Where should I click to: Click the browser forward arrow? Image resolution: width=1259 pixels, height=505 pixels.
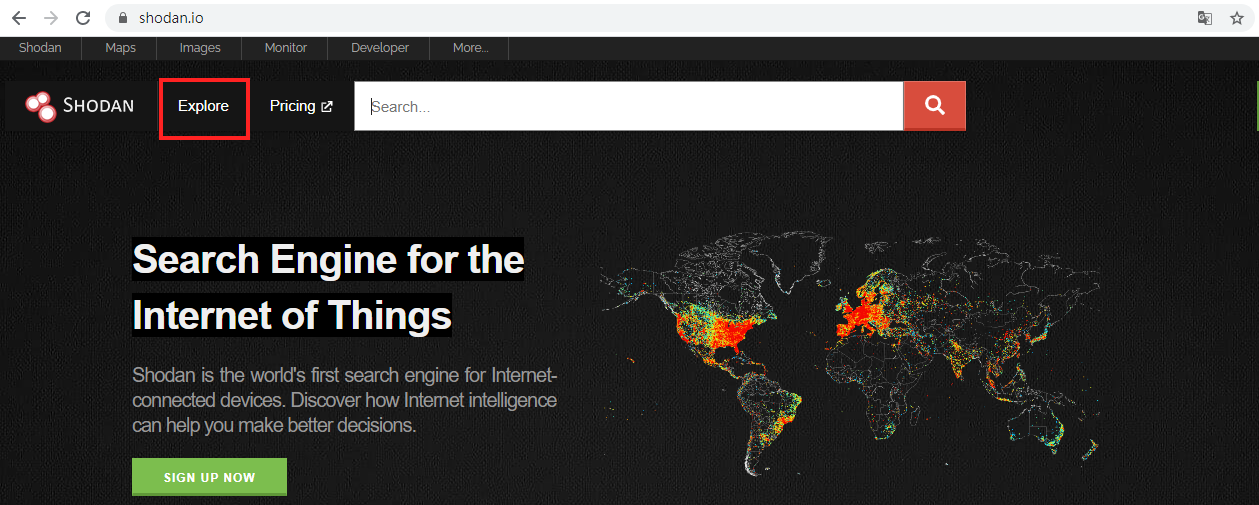pos(51,18)
